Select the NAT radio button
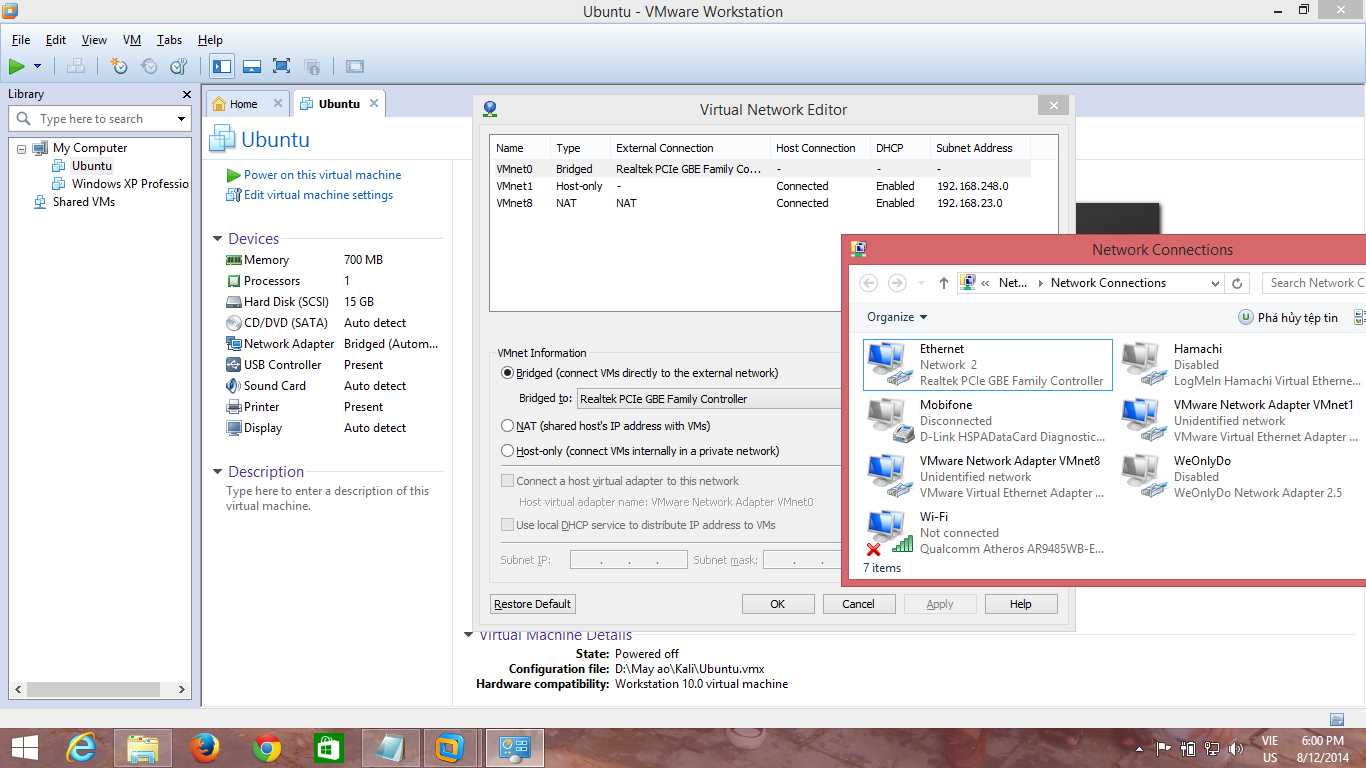The width and height of the screenshot is (1366, 768). [x=507, y=426]
